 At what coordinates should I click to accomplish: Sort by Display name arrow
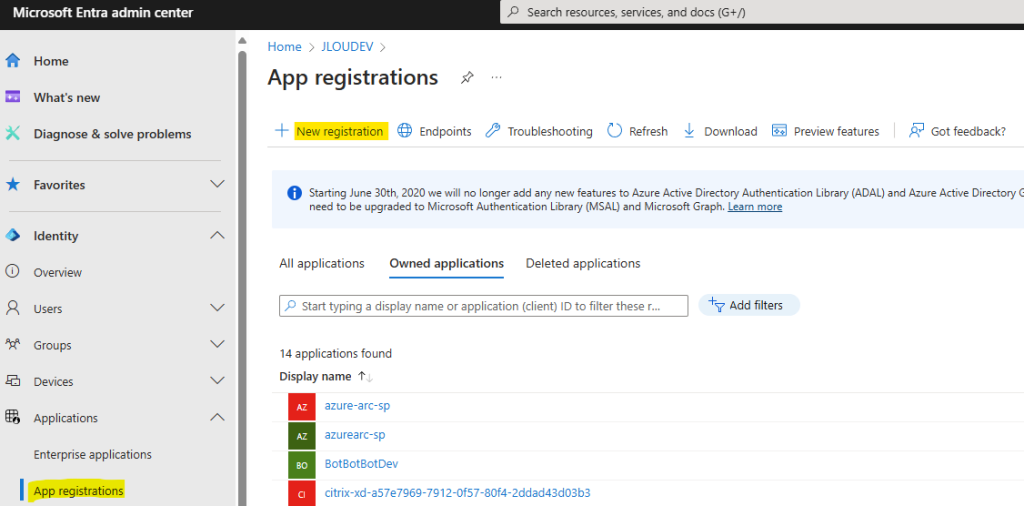(x=364, y=377)
